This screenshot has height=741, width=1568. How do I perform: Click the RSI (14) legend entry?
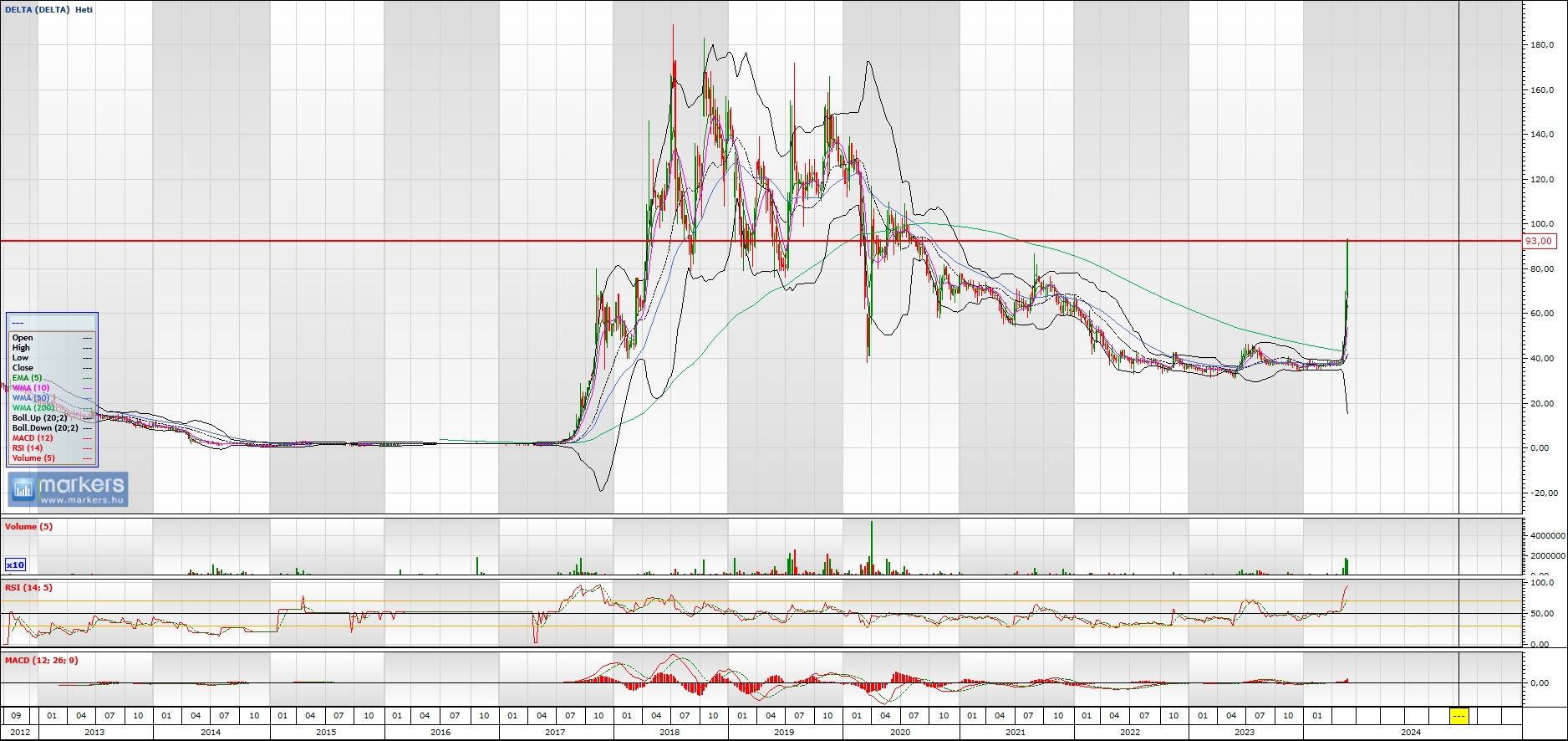click(28, 448)
